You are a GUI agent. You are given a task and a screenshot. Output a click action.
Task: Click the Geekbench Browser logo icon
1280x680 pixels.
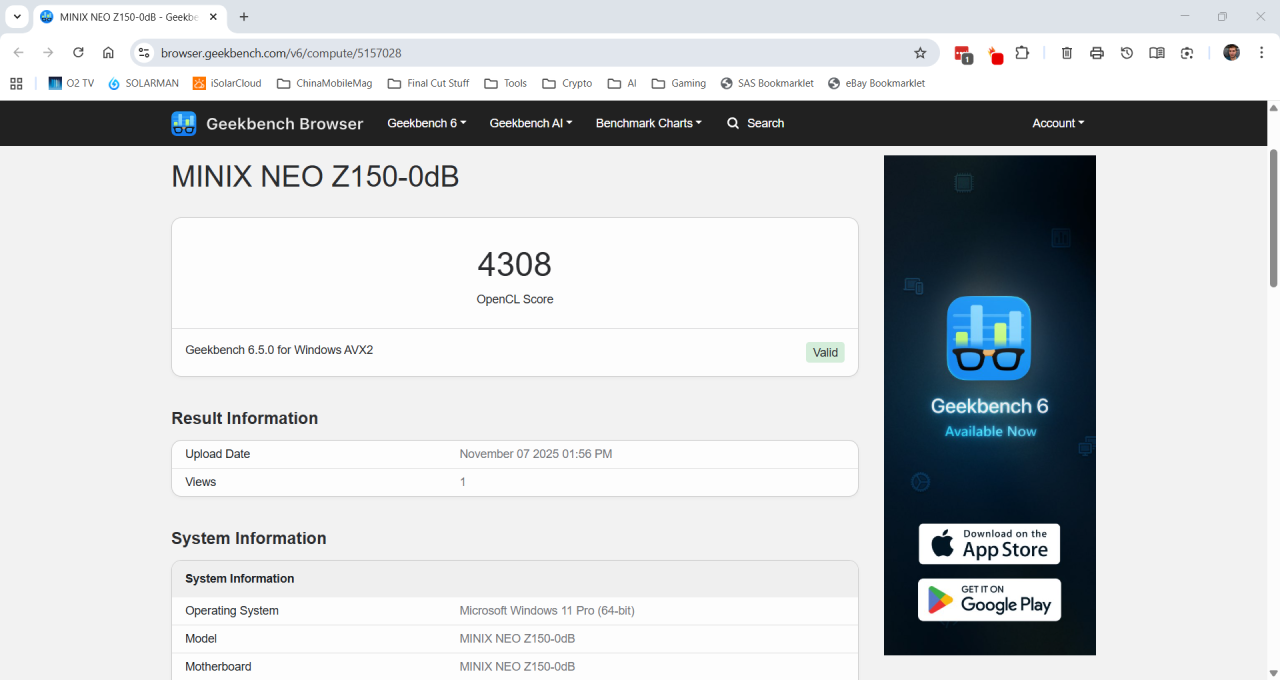(183, 123)
